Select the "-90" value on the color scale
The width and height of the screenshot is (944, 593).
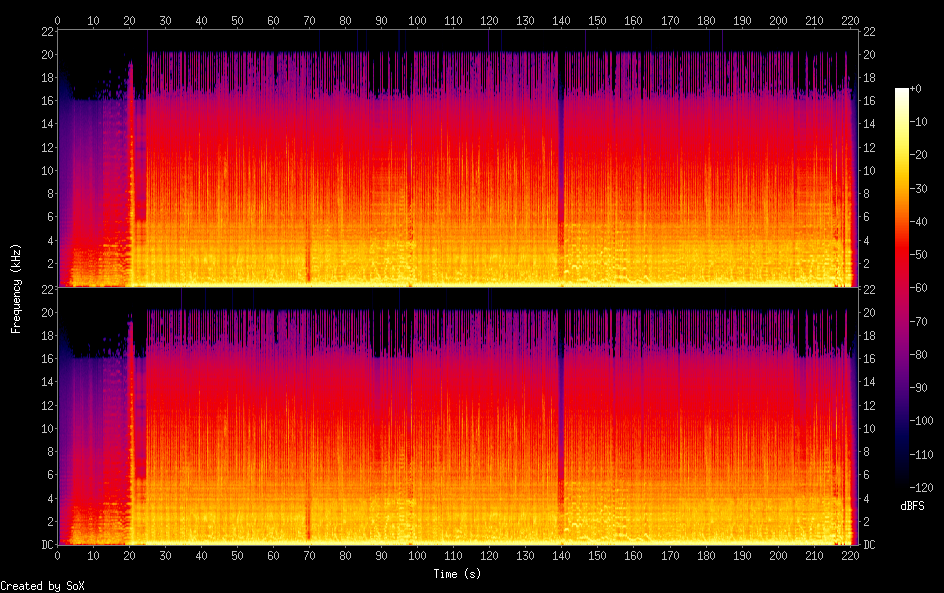click(x=918, y=388)
